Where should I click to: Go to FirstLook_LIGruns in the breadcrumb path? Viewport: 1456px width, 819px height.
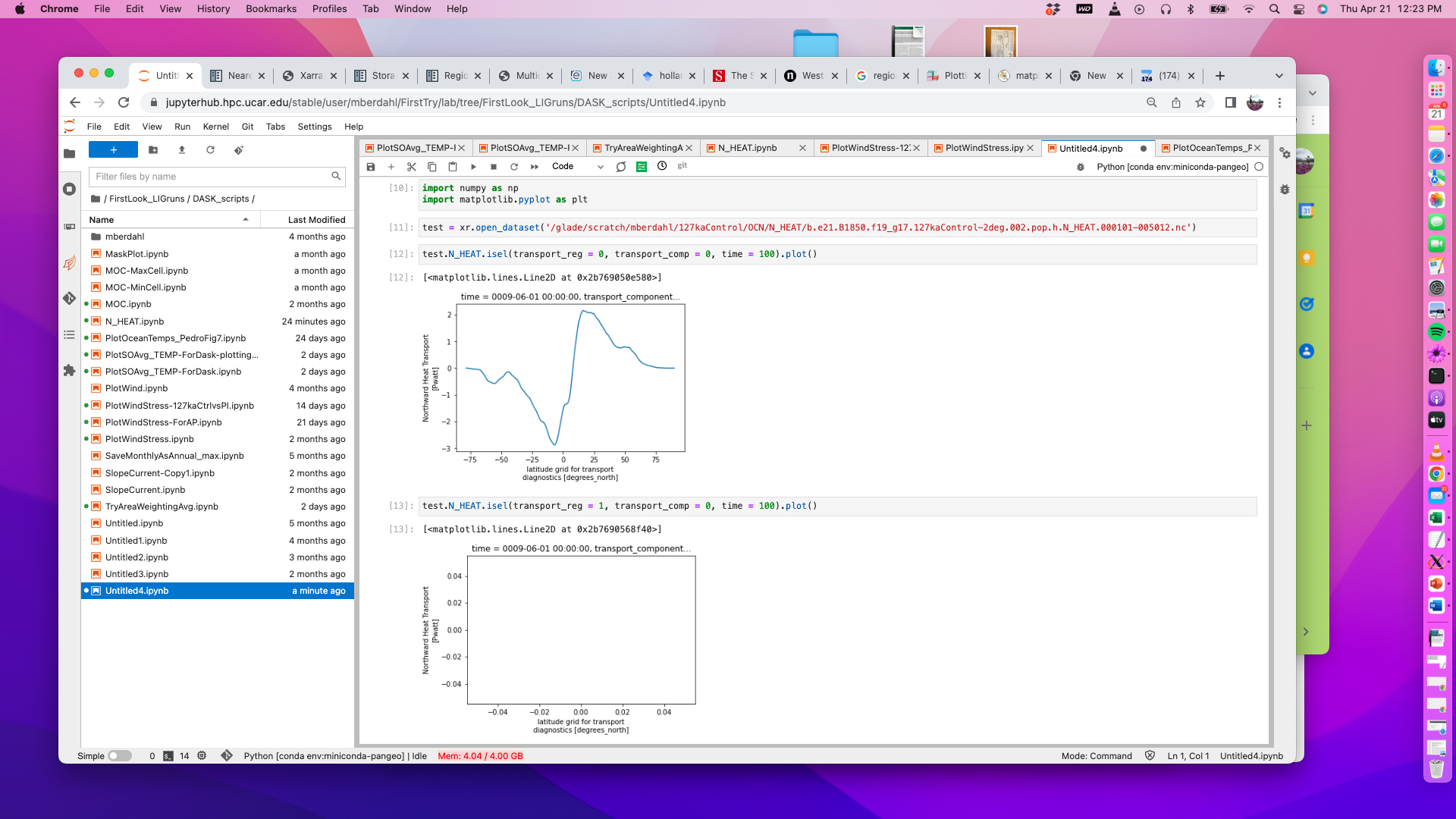(x=146, y=199)
